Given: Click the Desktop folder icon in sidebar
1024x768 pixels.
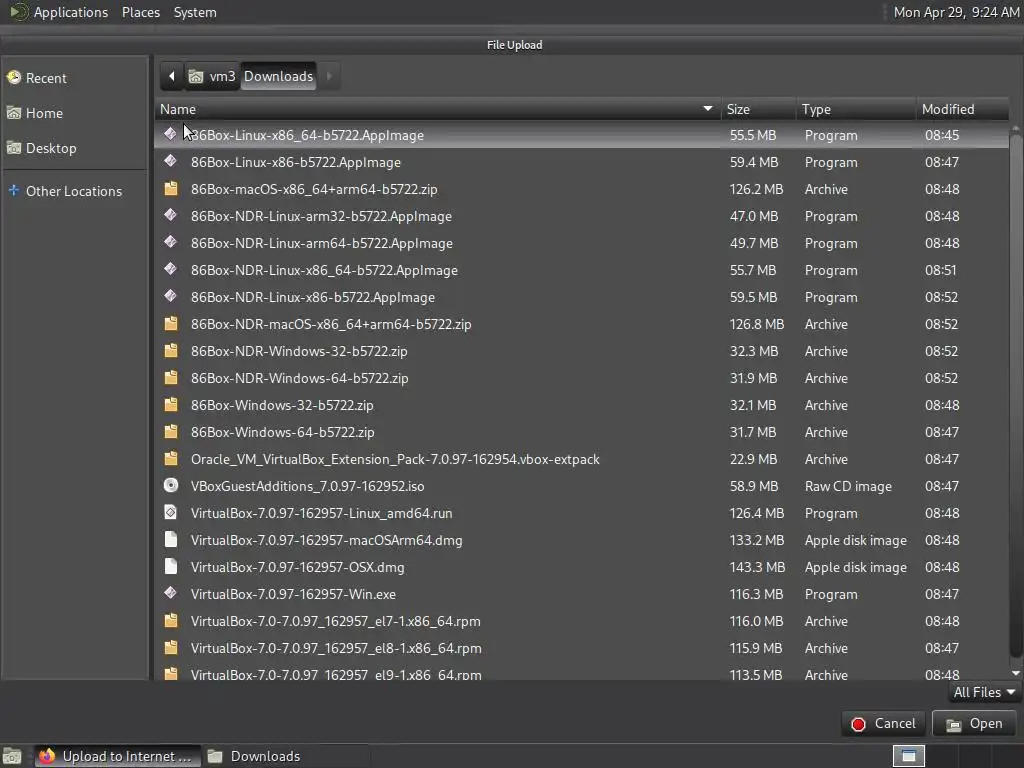Looking at the screenshot, I should pyautogui.click(x=14, y=148).
